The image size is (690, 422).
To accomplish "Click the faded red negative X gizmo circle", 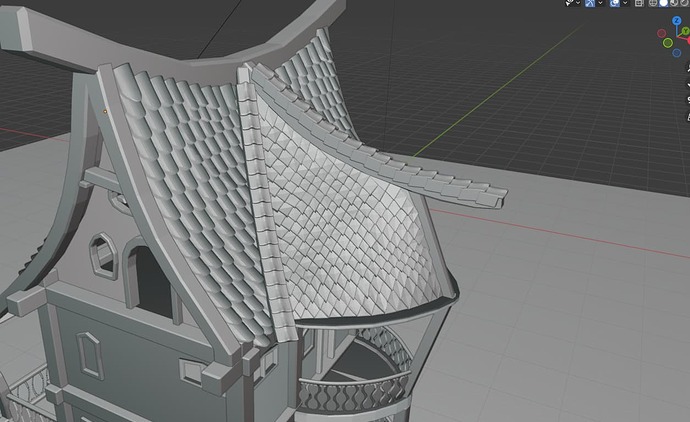I will (661, 33).
